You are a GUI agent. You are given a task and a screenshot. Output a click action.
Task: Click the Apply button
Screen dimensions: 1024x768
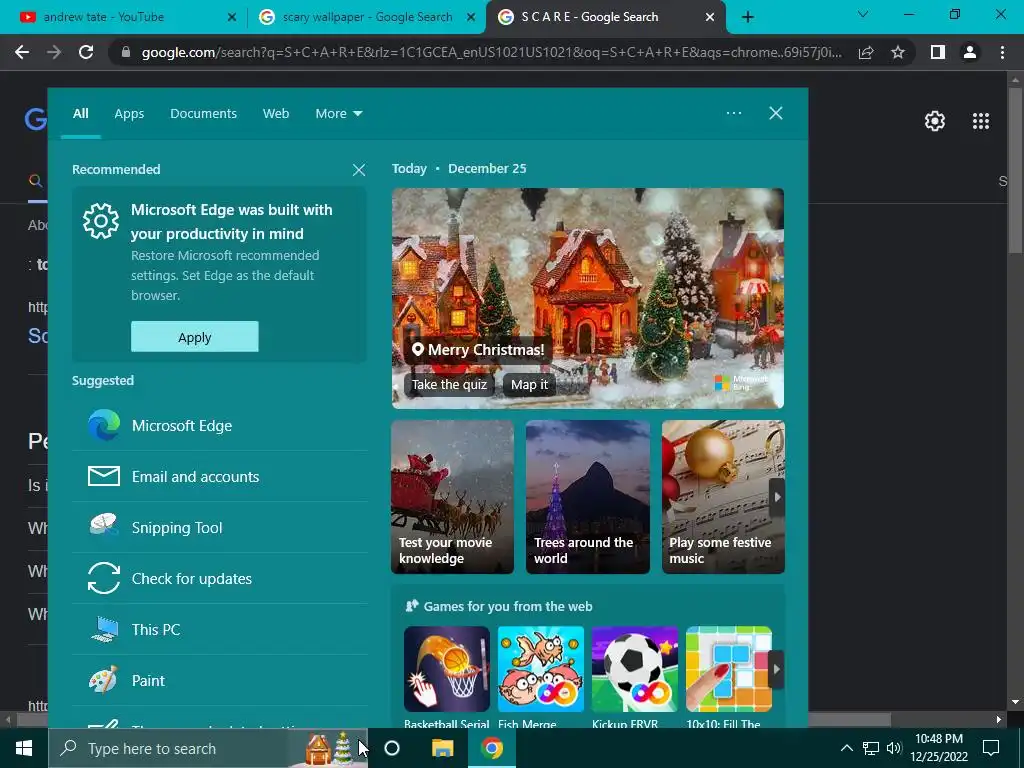coord(195,337)
